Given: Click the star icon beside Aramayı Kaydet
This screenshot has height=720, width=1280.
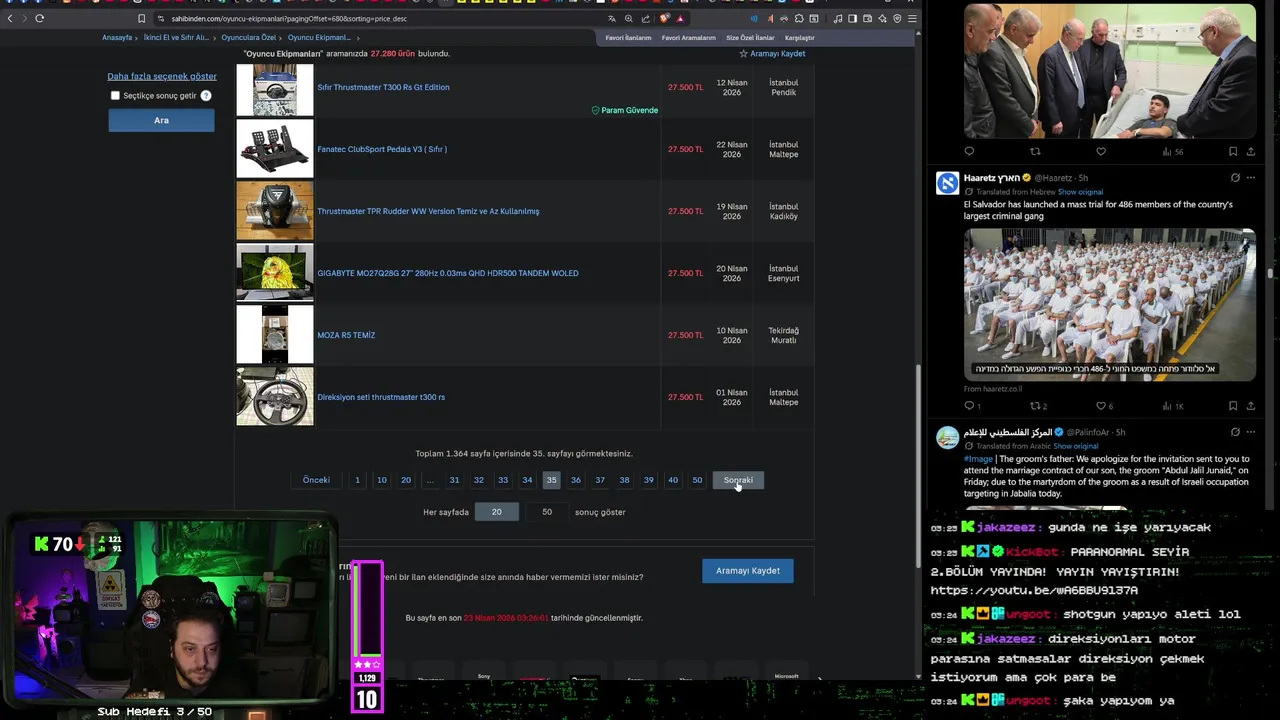Looking at the screenshot, I should tap(743, 54).
